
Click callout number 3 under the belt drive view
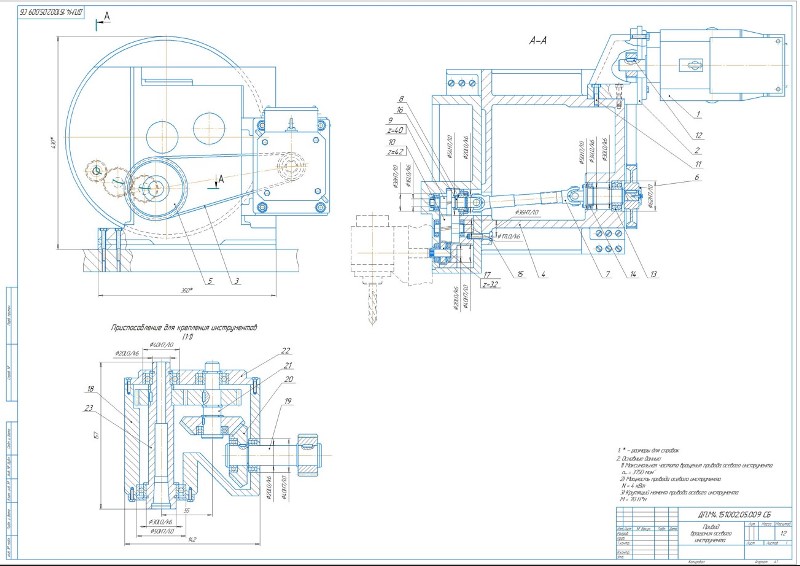236,281
